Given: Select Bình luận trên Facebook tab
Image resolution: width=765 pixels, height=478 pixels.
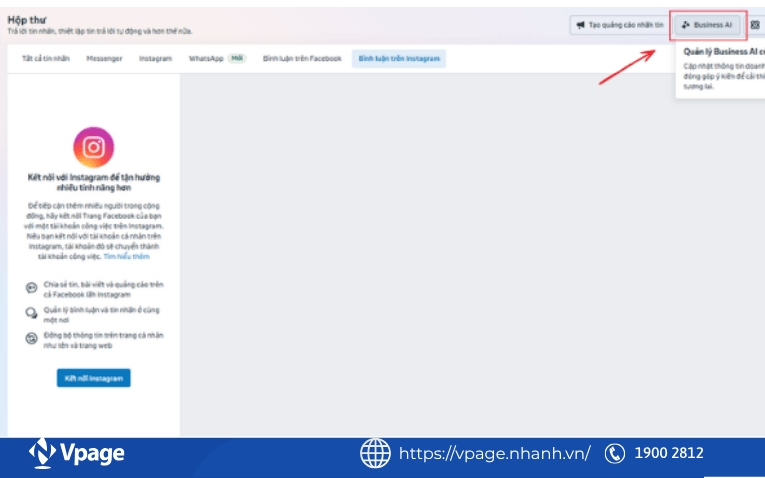Looking at the screenshot, I should tap(302, 59).
